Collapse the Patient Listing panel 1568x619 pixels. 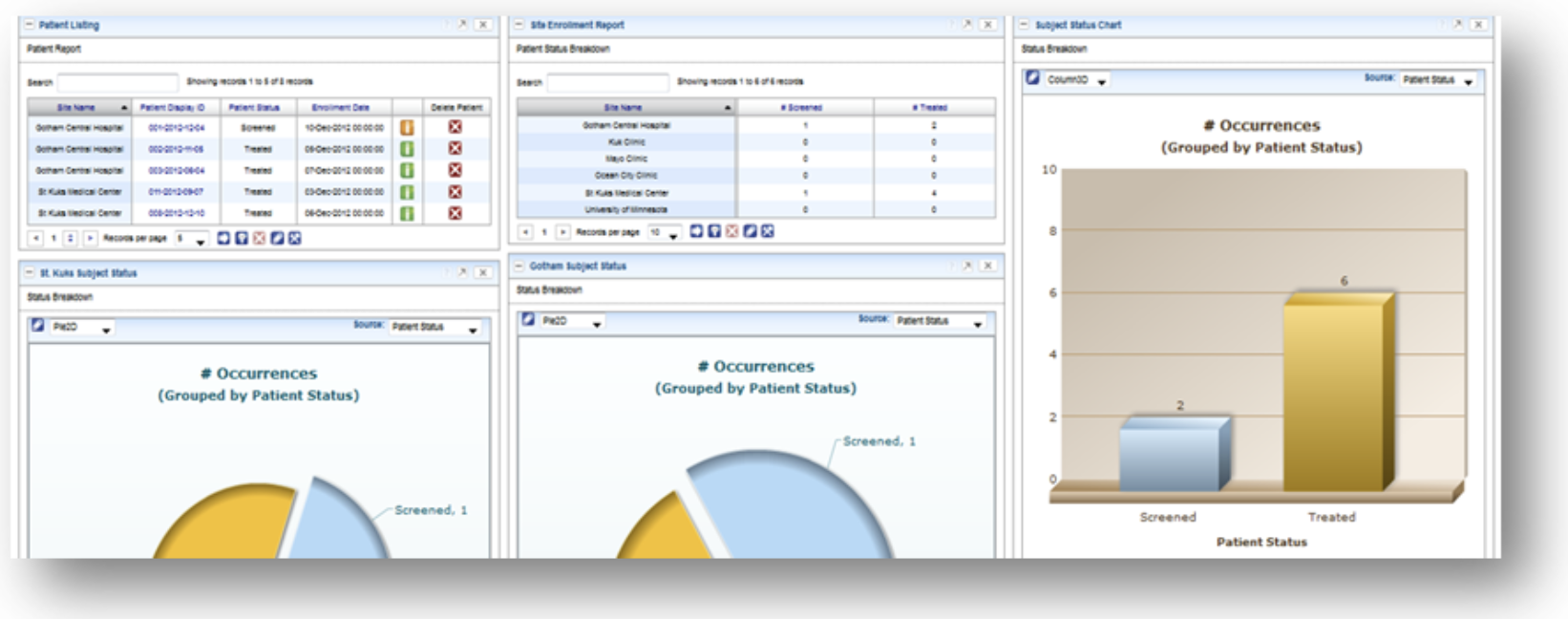pos(30,25)
